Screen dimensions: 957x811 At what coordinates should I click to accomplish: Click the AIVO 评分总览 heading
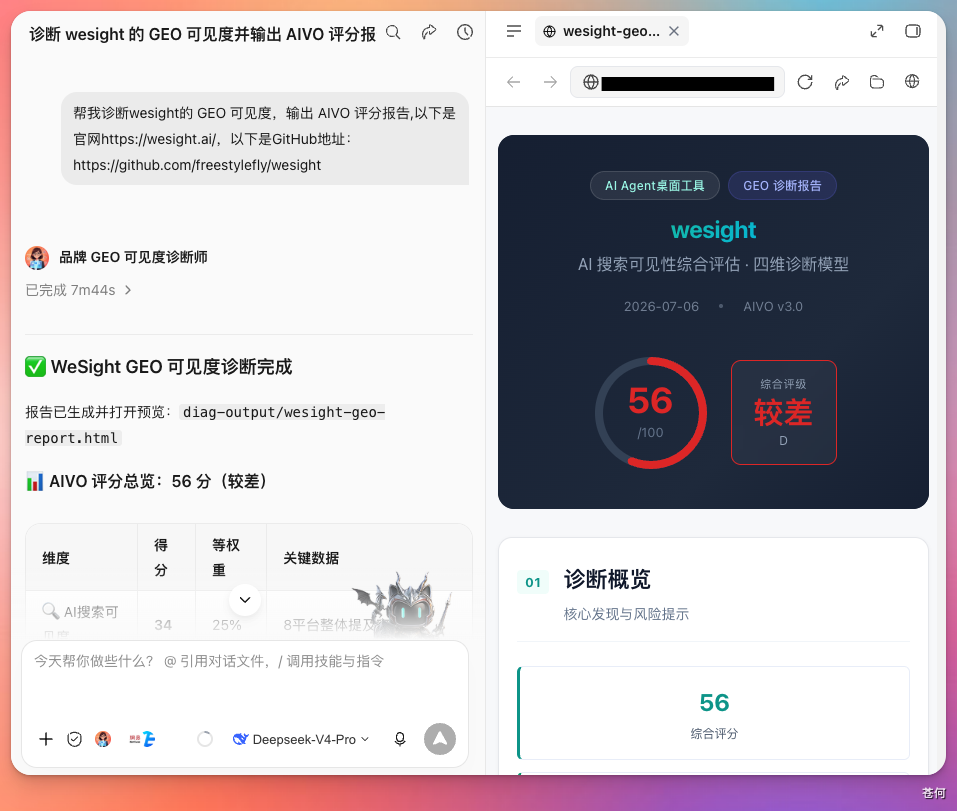[x=146, y=481]
